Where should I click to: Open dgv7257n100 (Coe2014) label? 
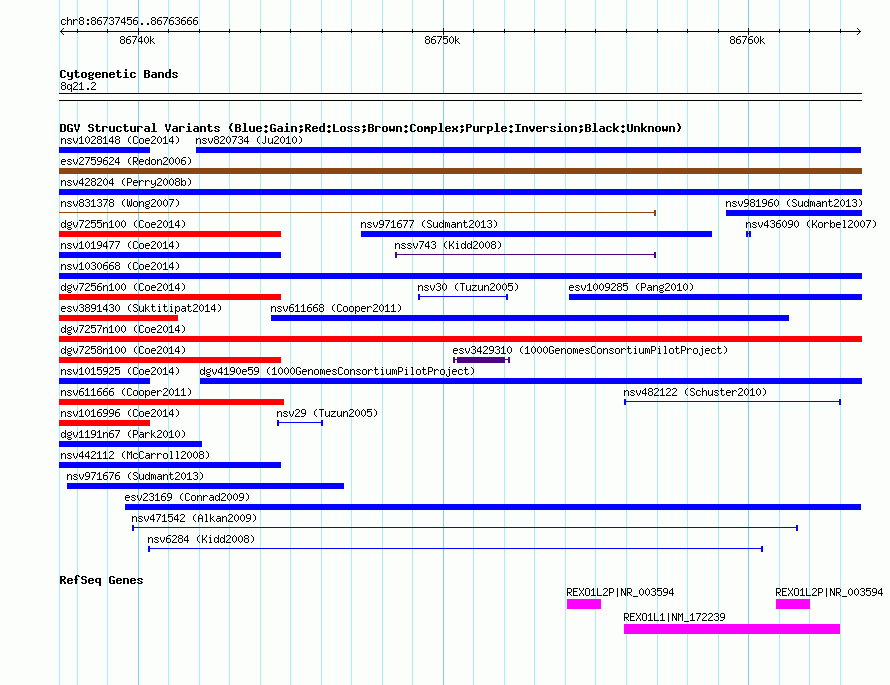click(x=123, y=329)
